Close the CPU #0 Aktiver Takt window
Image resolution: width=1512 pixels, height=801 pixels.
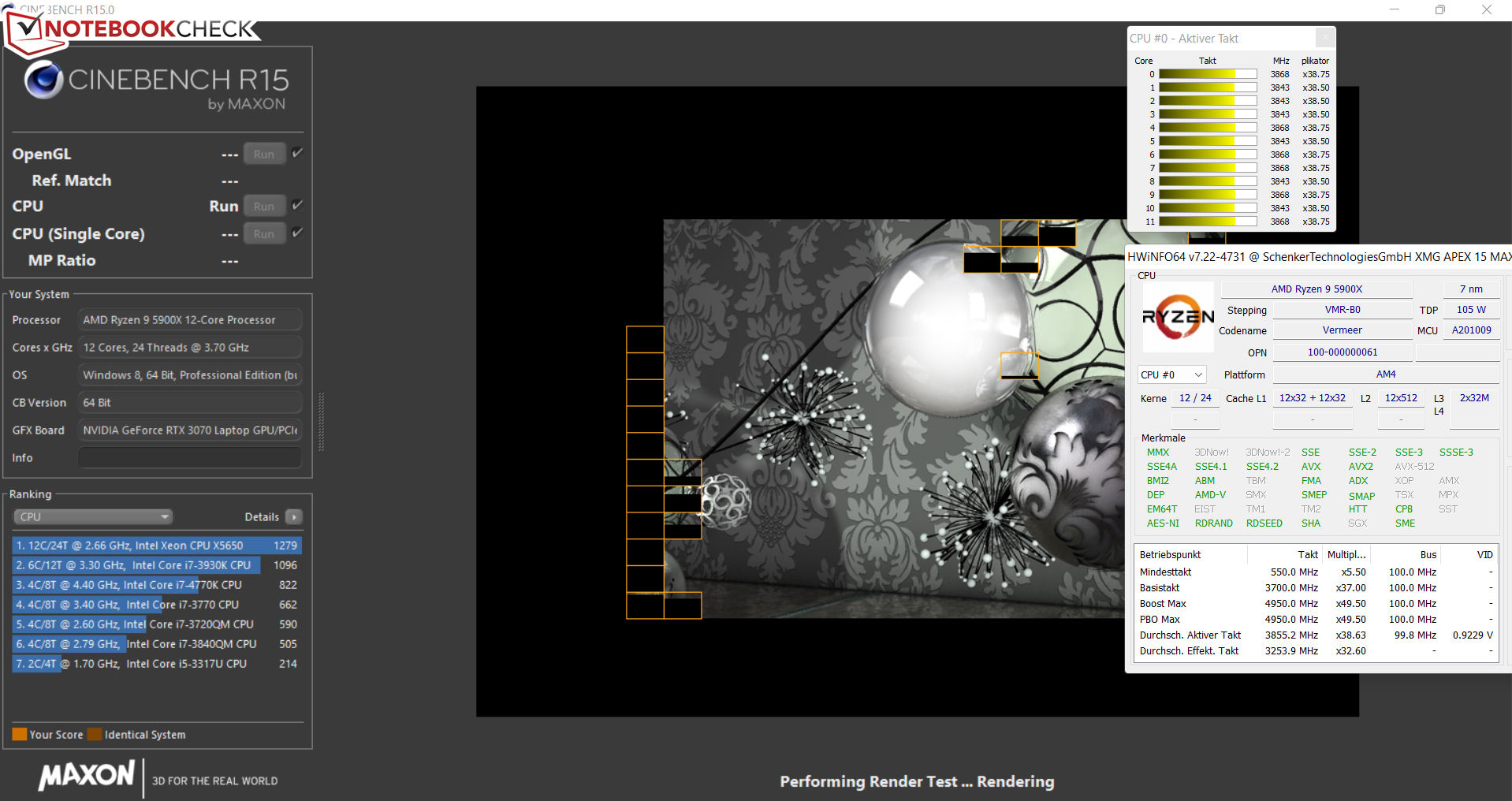[x=1325, y=38]
